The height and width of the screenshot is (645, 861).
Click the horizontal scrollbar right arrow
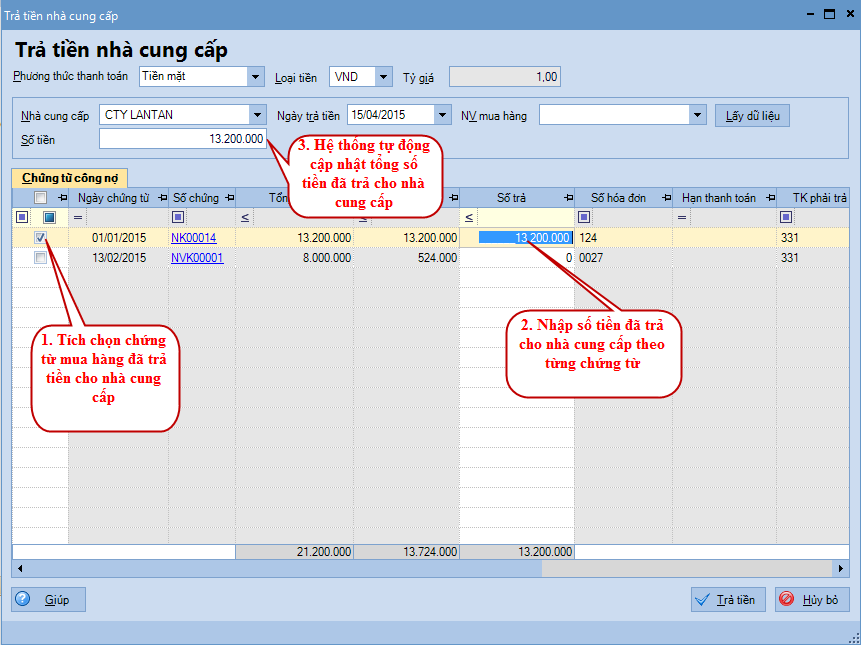840,568
